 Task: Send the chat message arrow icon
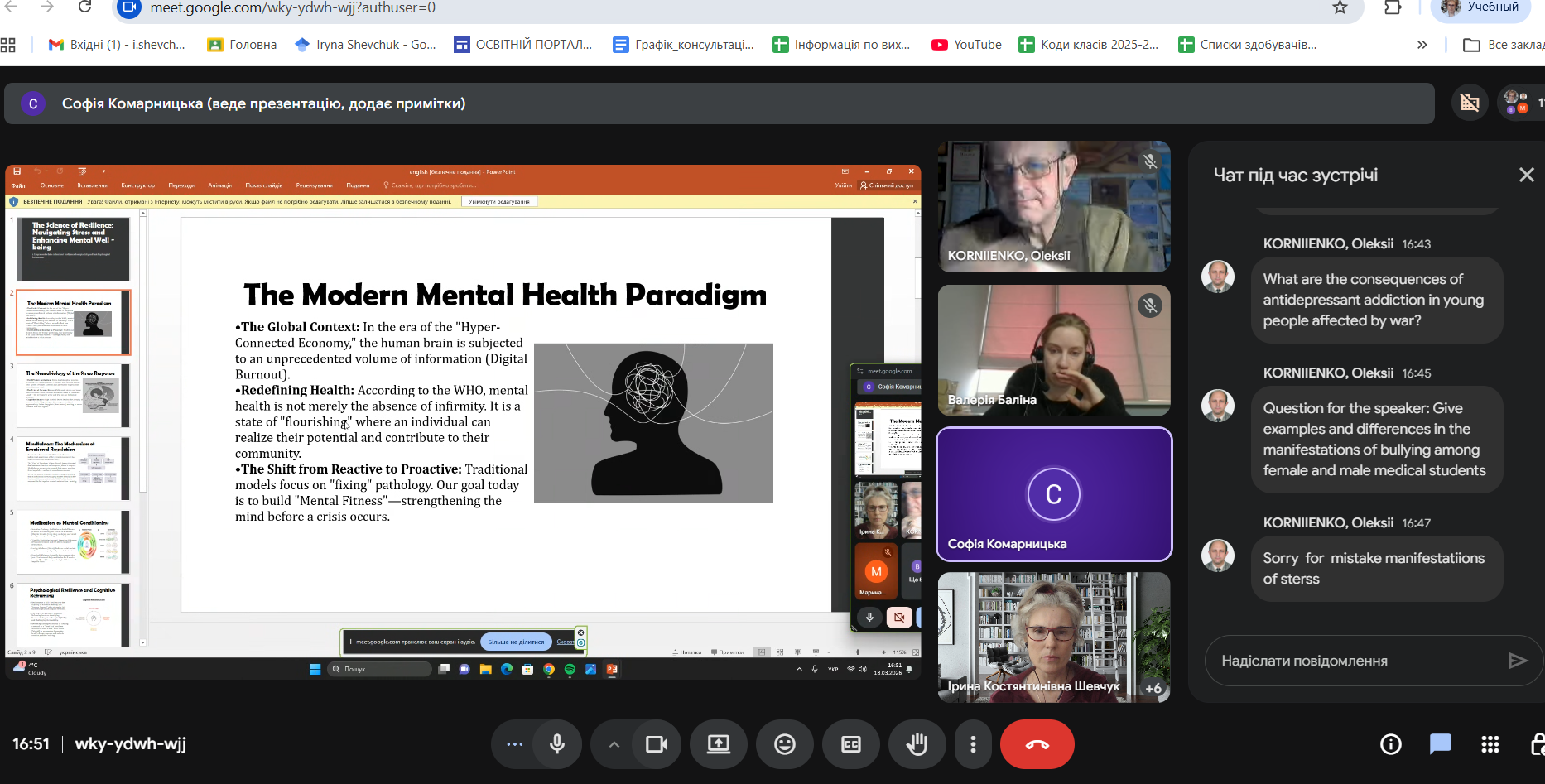[x=1517, y=660]
